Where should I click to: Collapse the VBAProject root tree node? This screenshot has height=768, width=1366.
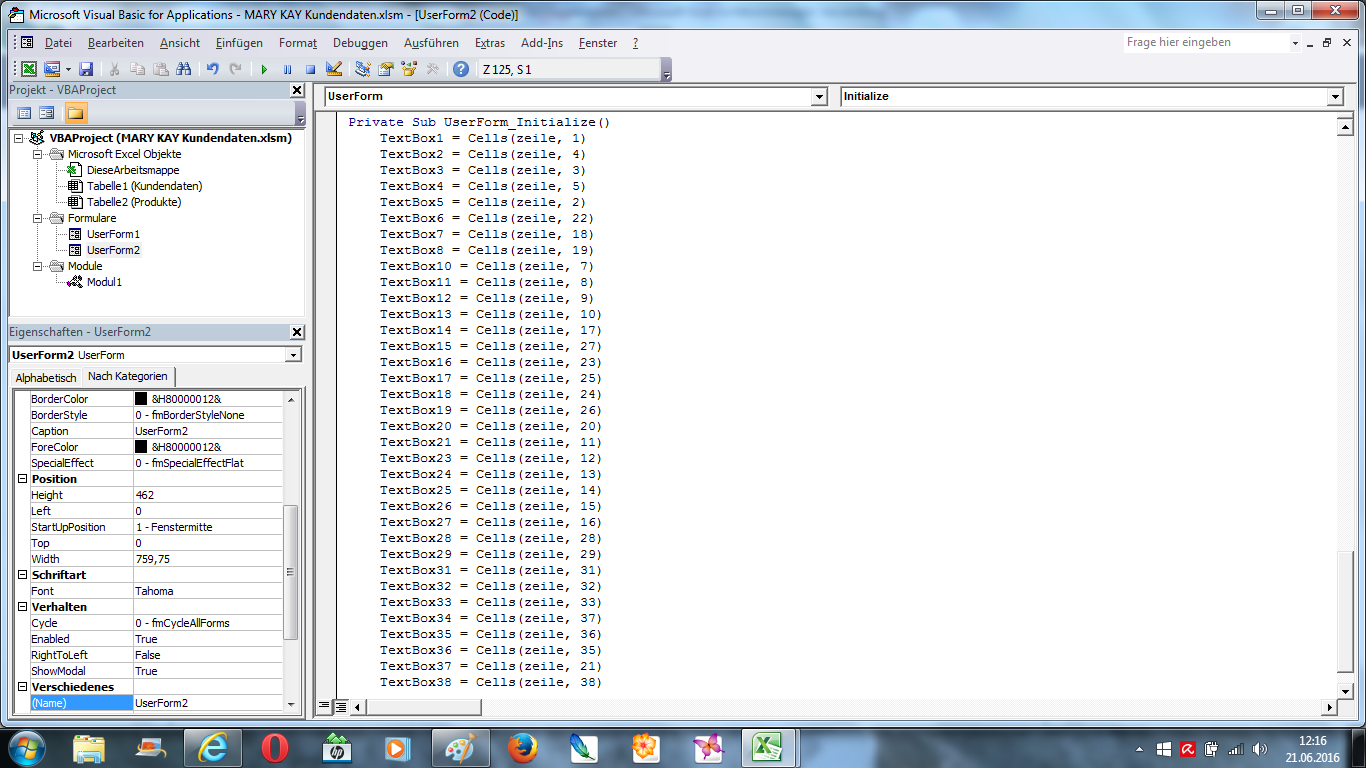[x=19, y=138]
